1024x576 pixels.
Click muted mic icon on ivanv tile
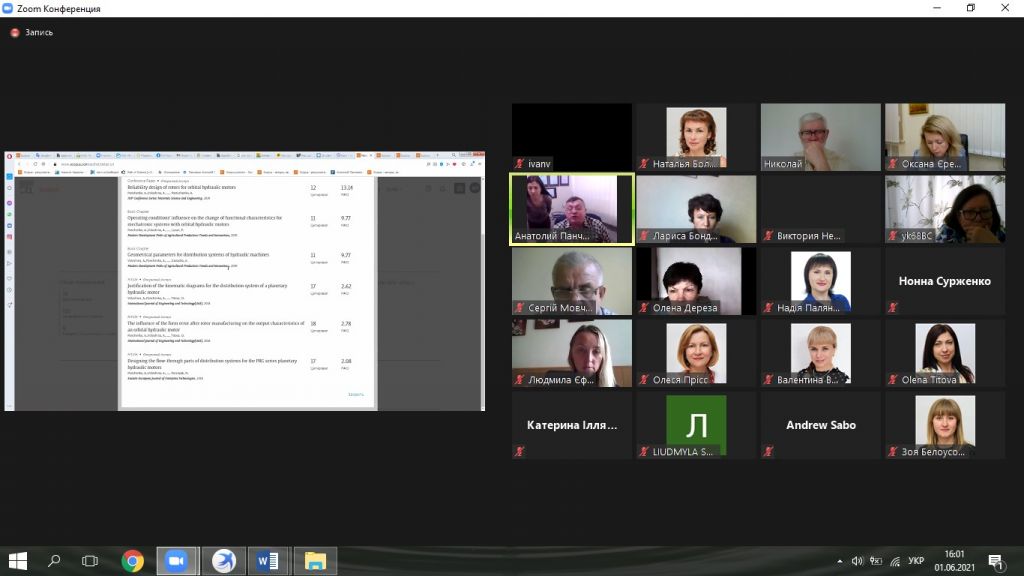(520, 164)
